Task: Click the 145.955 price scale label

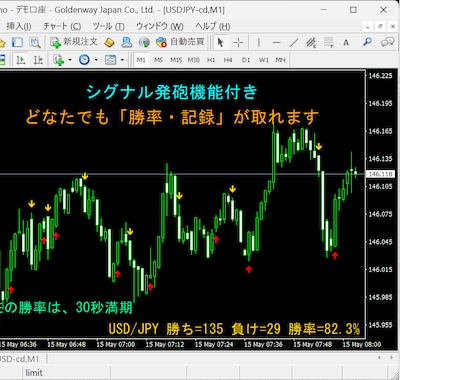Action: point(380,325)
